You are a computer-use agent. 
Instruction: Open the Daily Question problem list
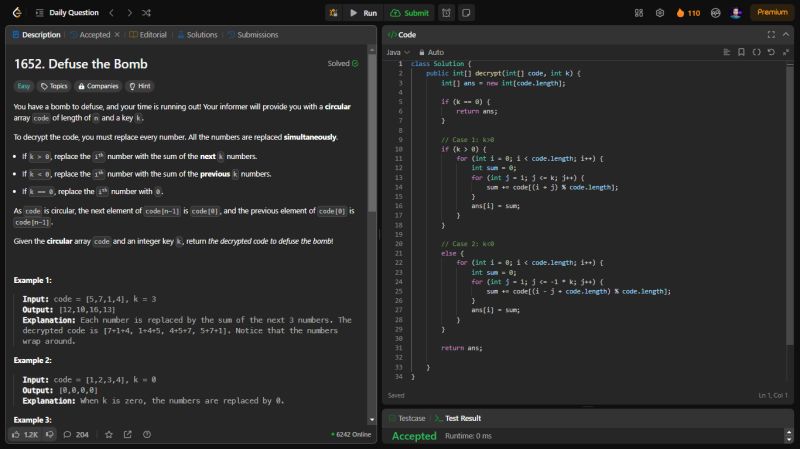click(67, 13)
